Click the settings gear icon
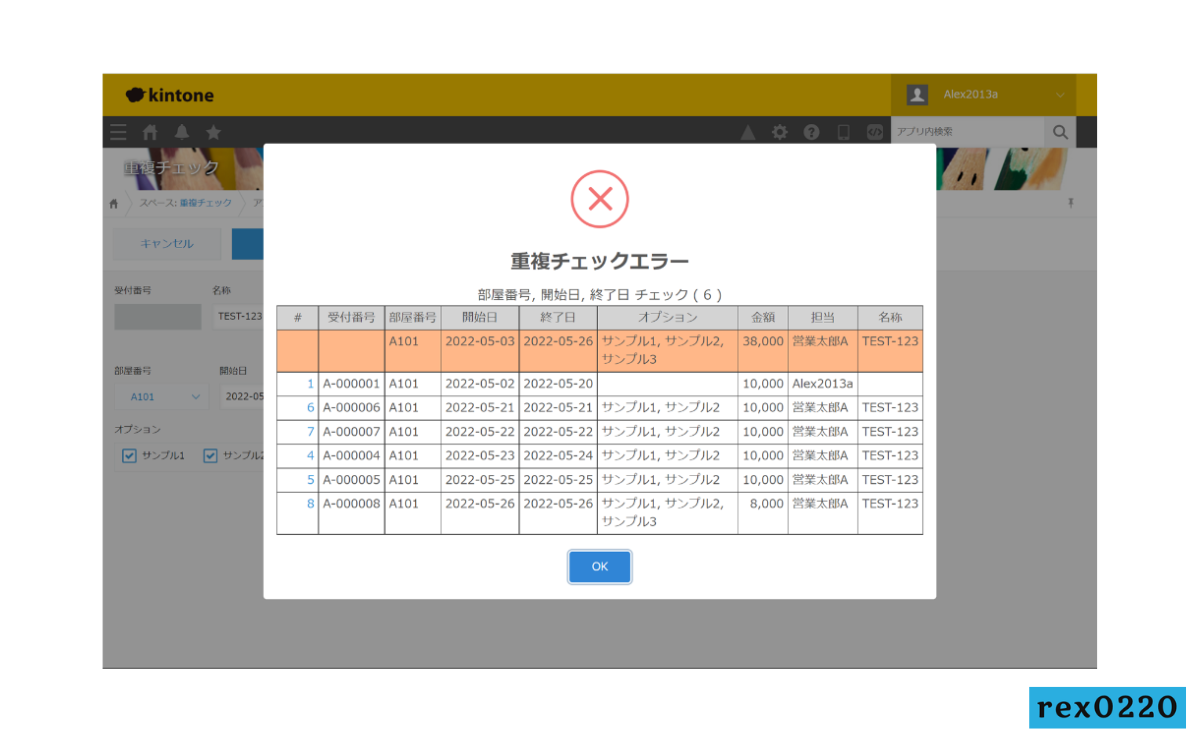 tap(779, 132)
